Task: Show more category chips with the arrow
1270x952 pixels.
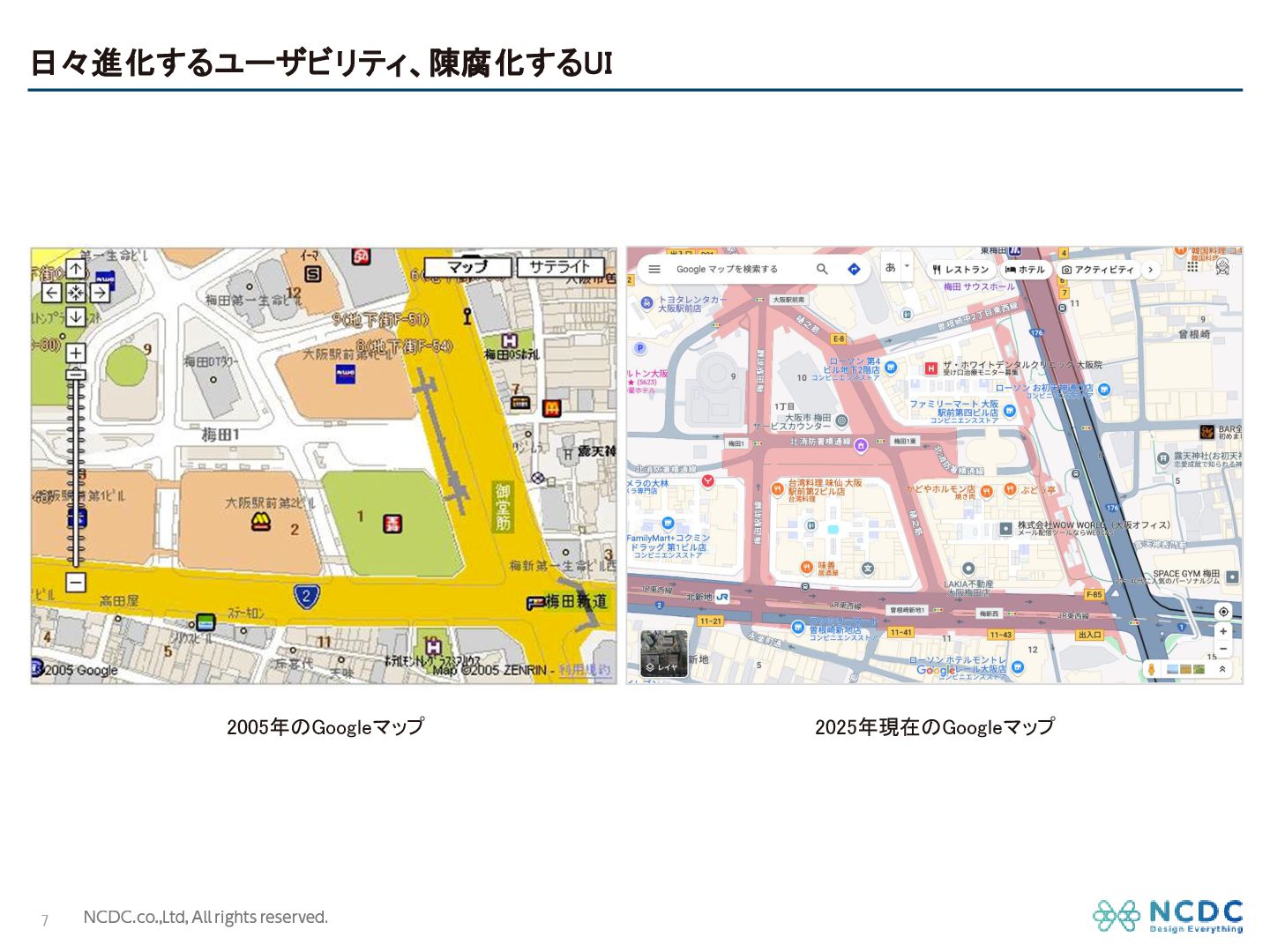Action: [1150, 270]
